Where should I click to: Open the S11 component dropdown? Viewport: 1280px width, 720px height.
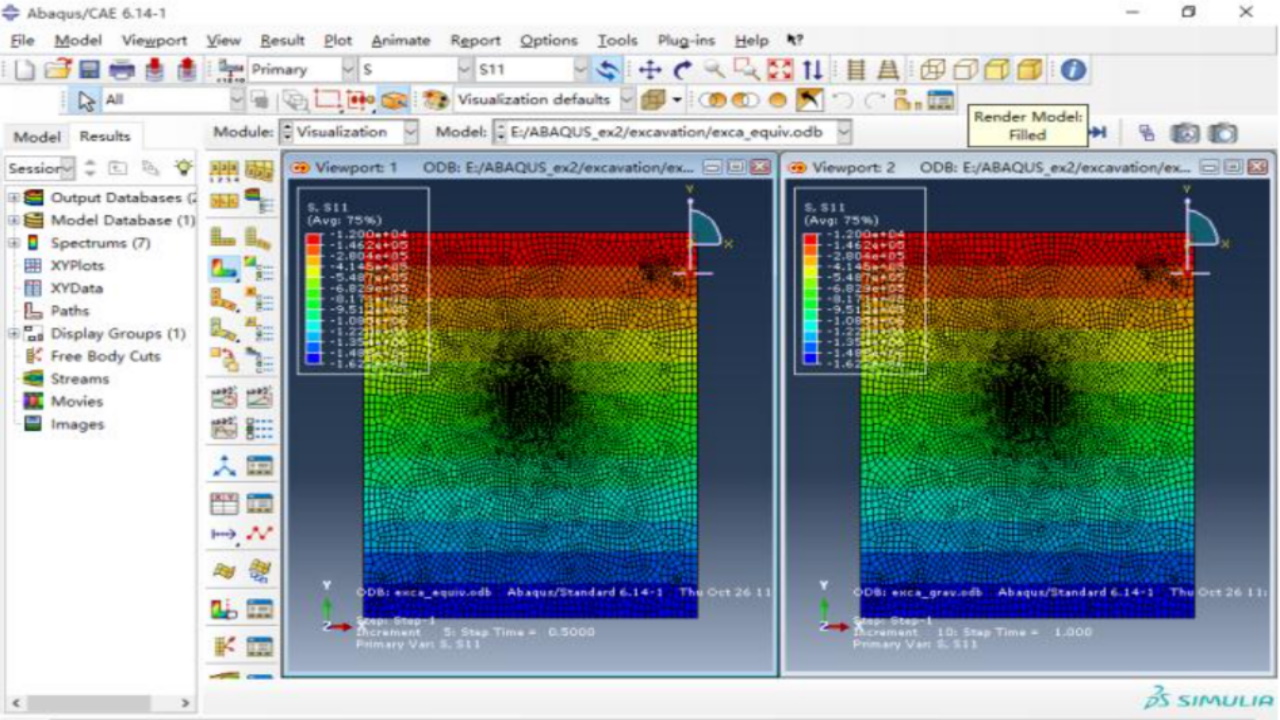[580, 70]
